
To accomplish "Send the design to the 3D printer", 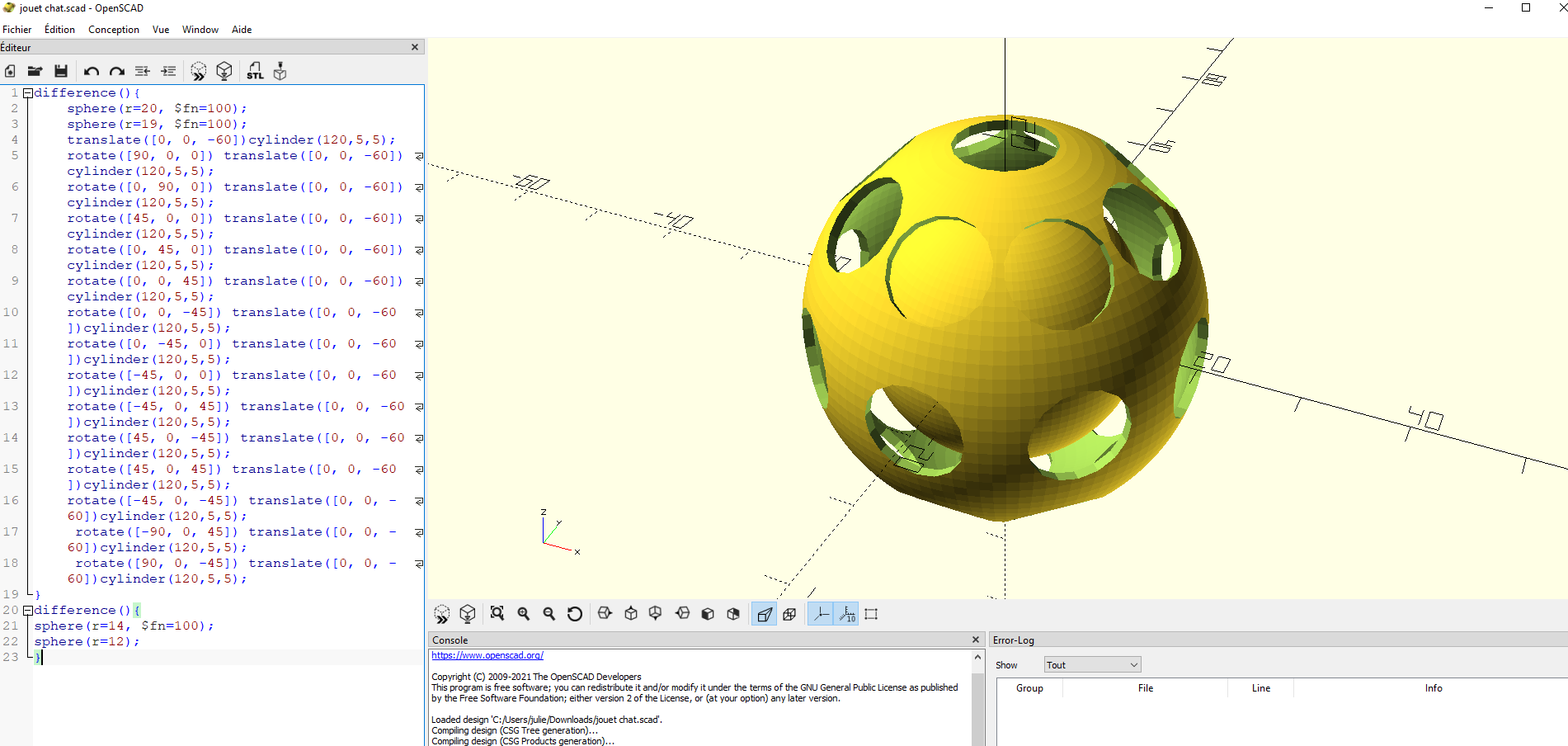I will [x=280, y=71].
